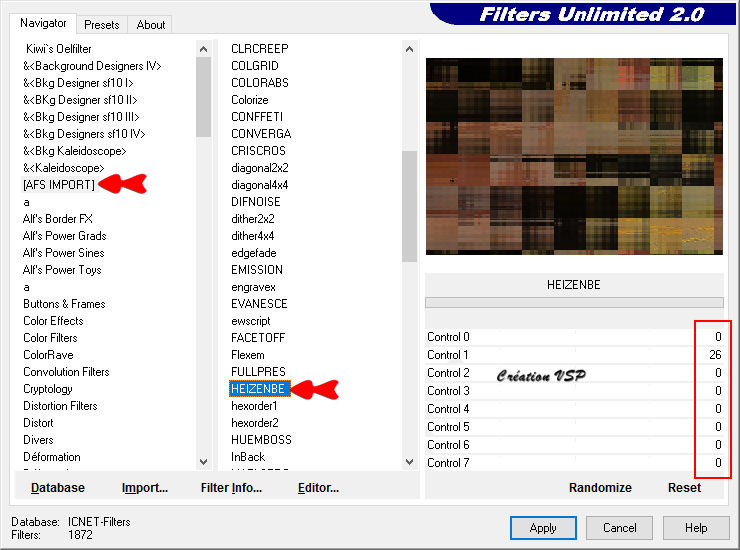Select Alf's Power Grads category
The image size is (740, 550).
tap(64, 236)
